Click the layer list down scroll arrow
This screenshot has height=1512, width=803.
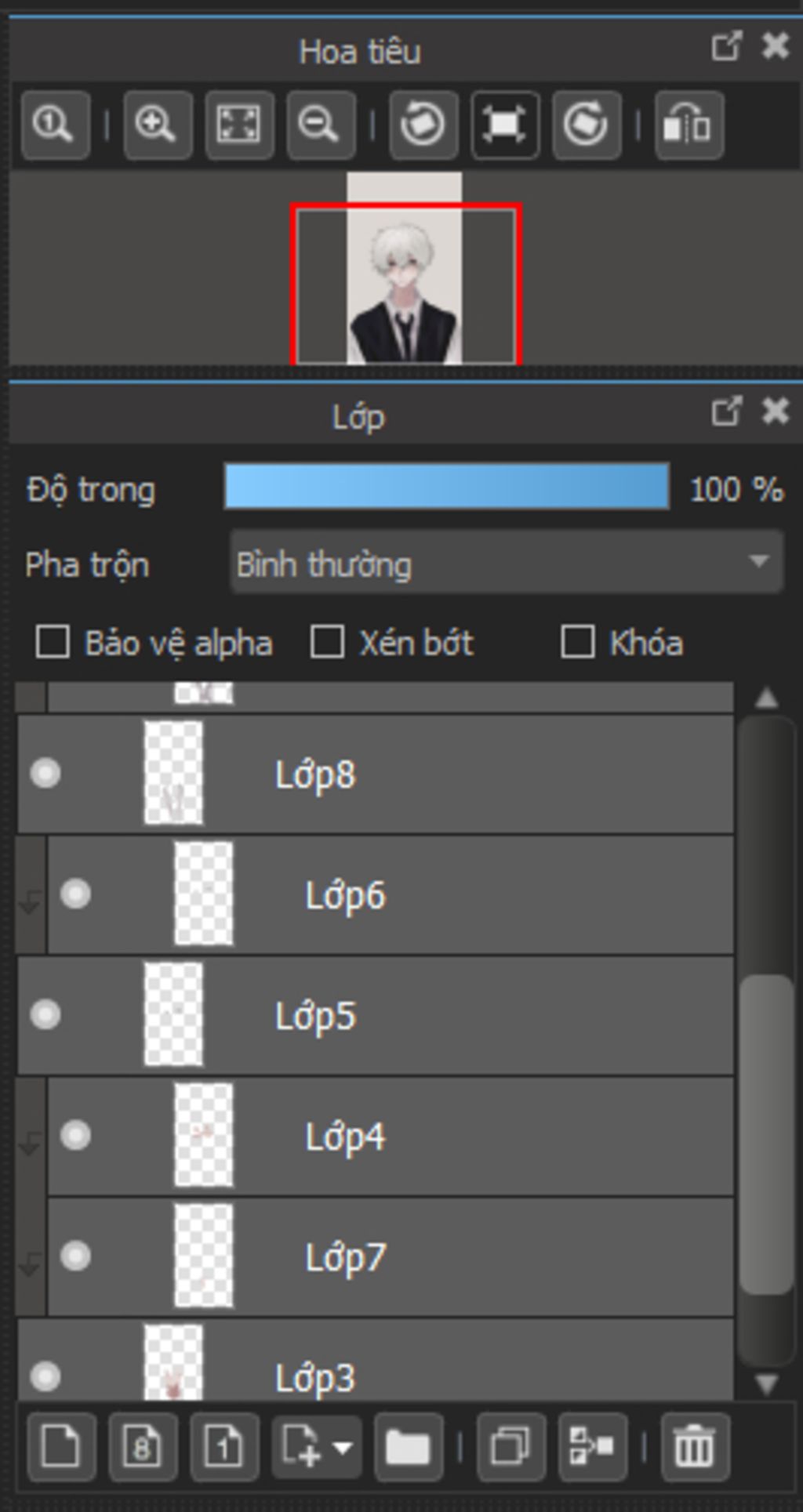[766, 1384]
